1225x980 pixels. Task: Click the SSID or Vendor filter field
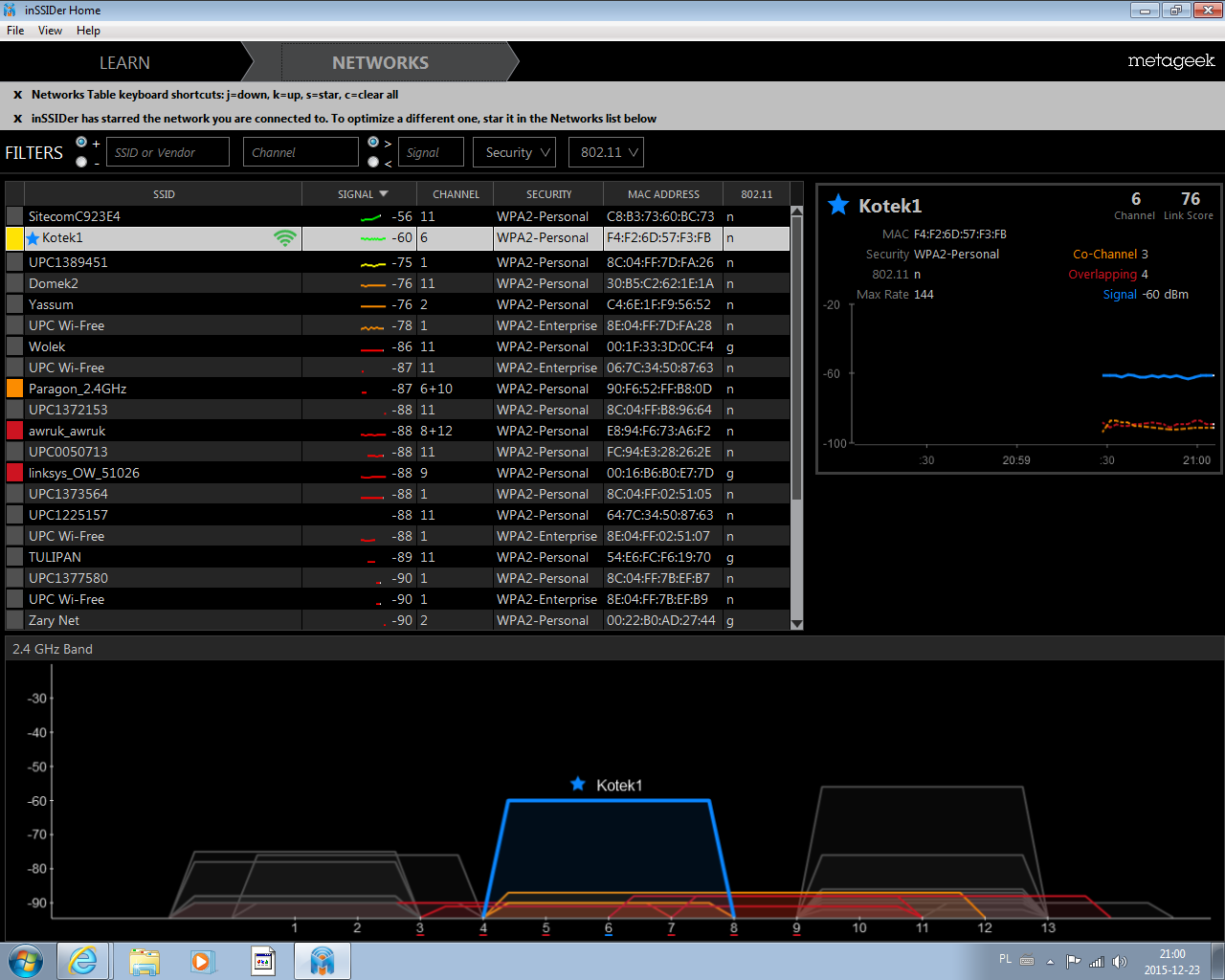pos(168,152)
